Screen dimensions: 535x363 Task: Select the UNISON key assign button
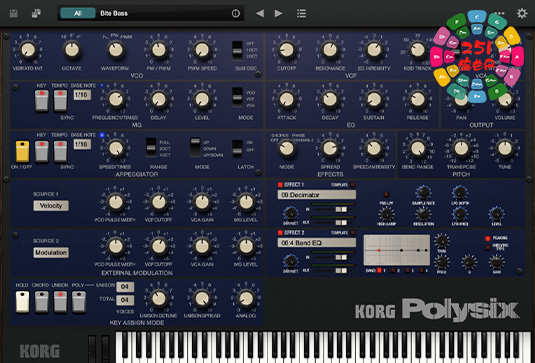[x=60, y=302]
